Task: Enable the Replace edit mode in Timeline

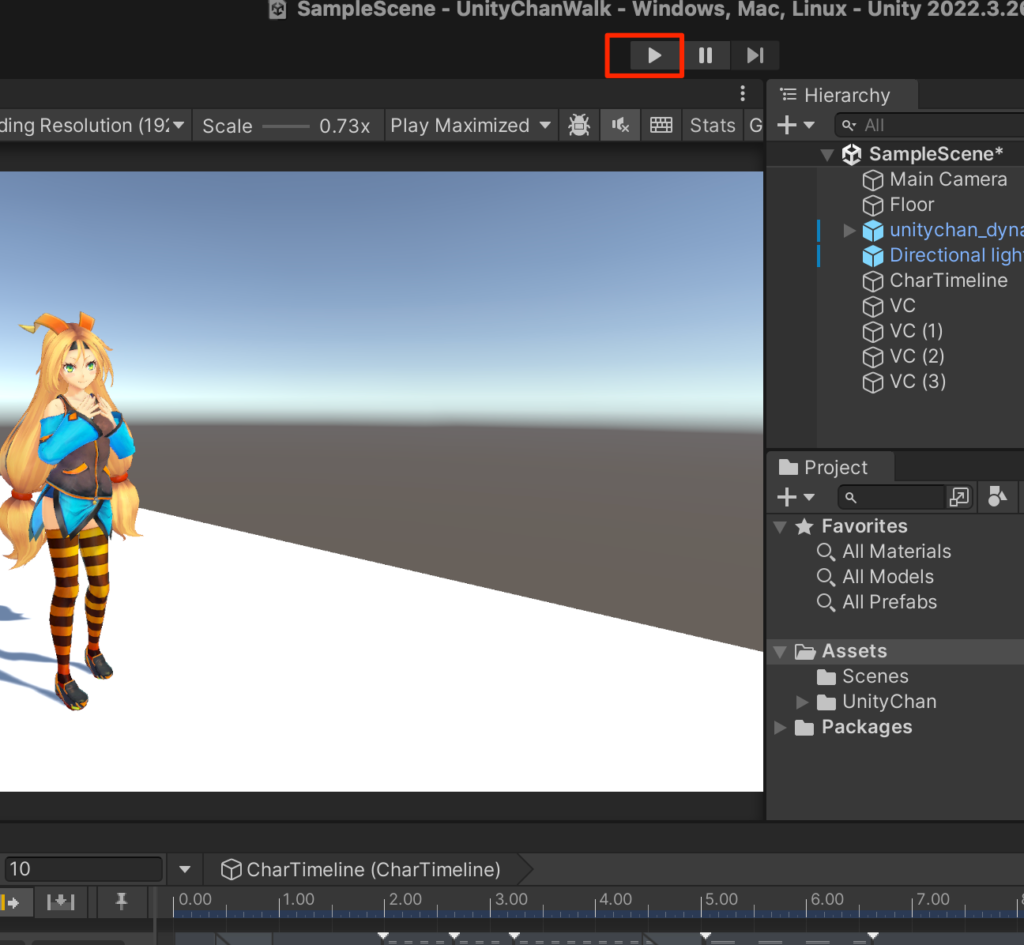Action: pos(60,903)
